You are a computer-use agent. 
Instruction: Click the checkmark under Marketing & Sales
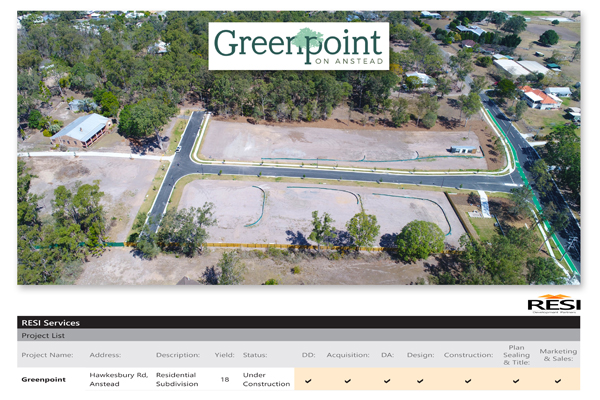[558, 381]
